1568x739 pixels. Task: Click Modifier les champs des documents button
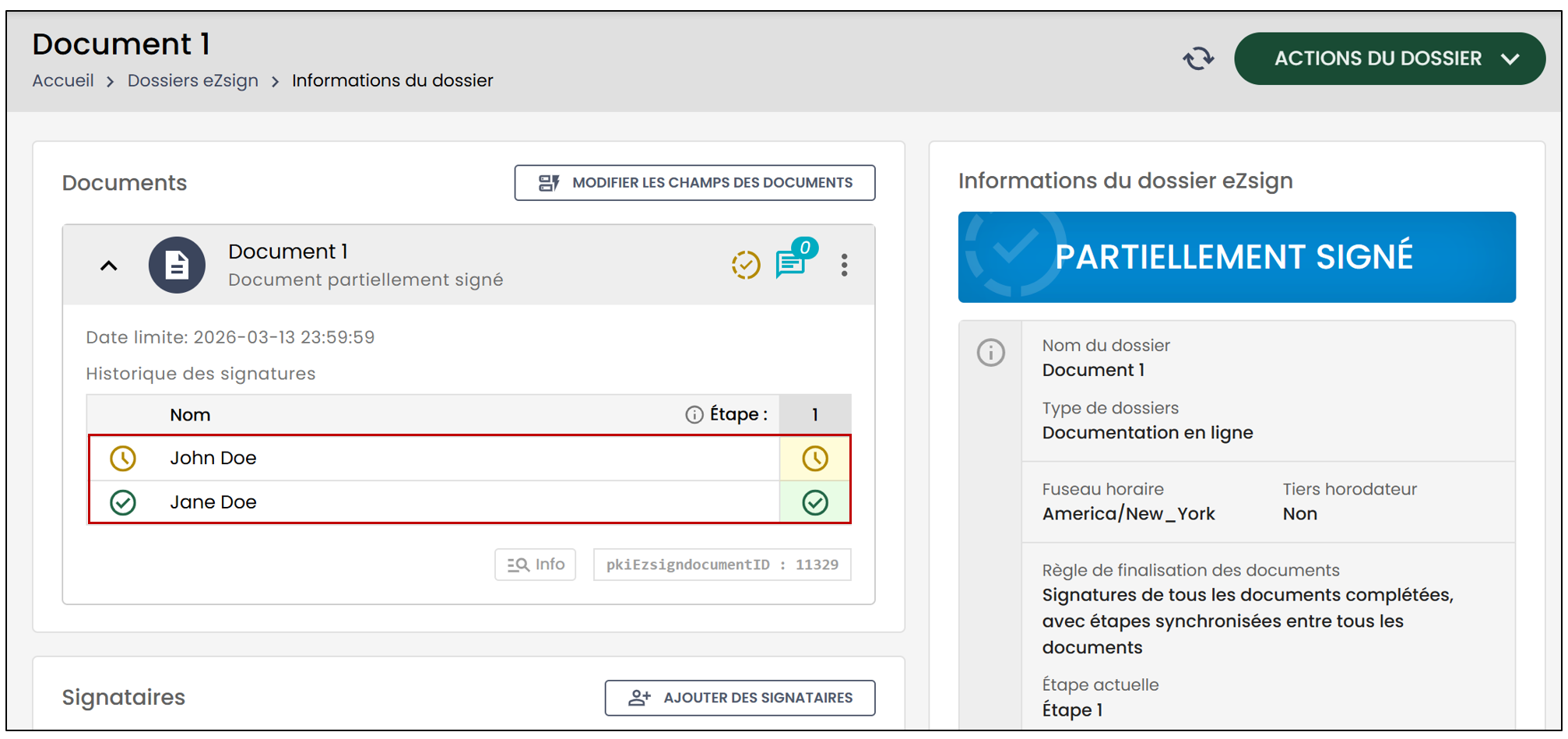tap(694, 182)
